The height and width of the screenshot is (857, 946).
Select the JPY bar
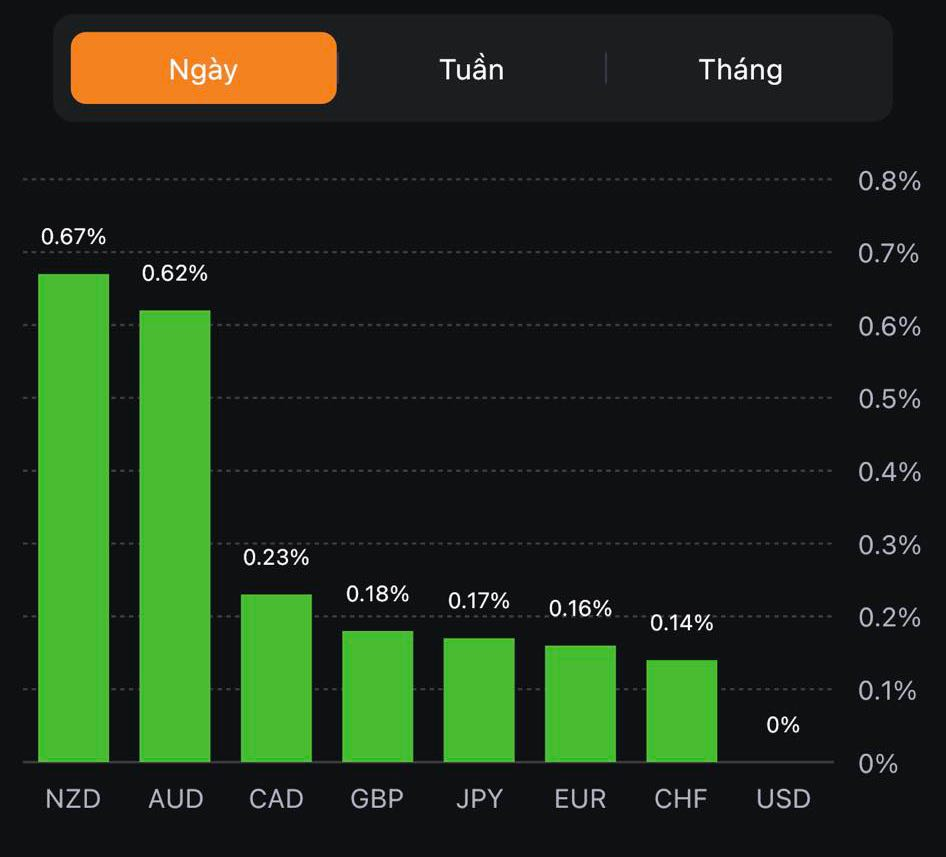[479, 700]
